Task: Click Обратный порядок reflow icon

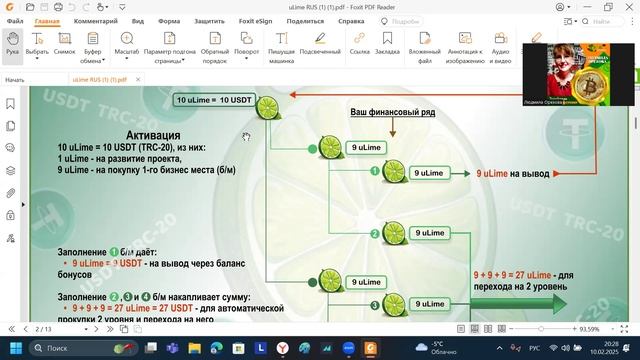Action: tap(215, 47)
